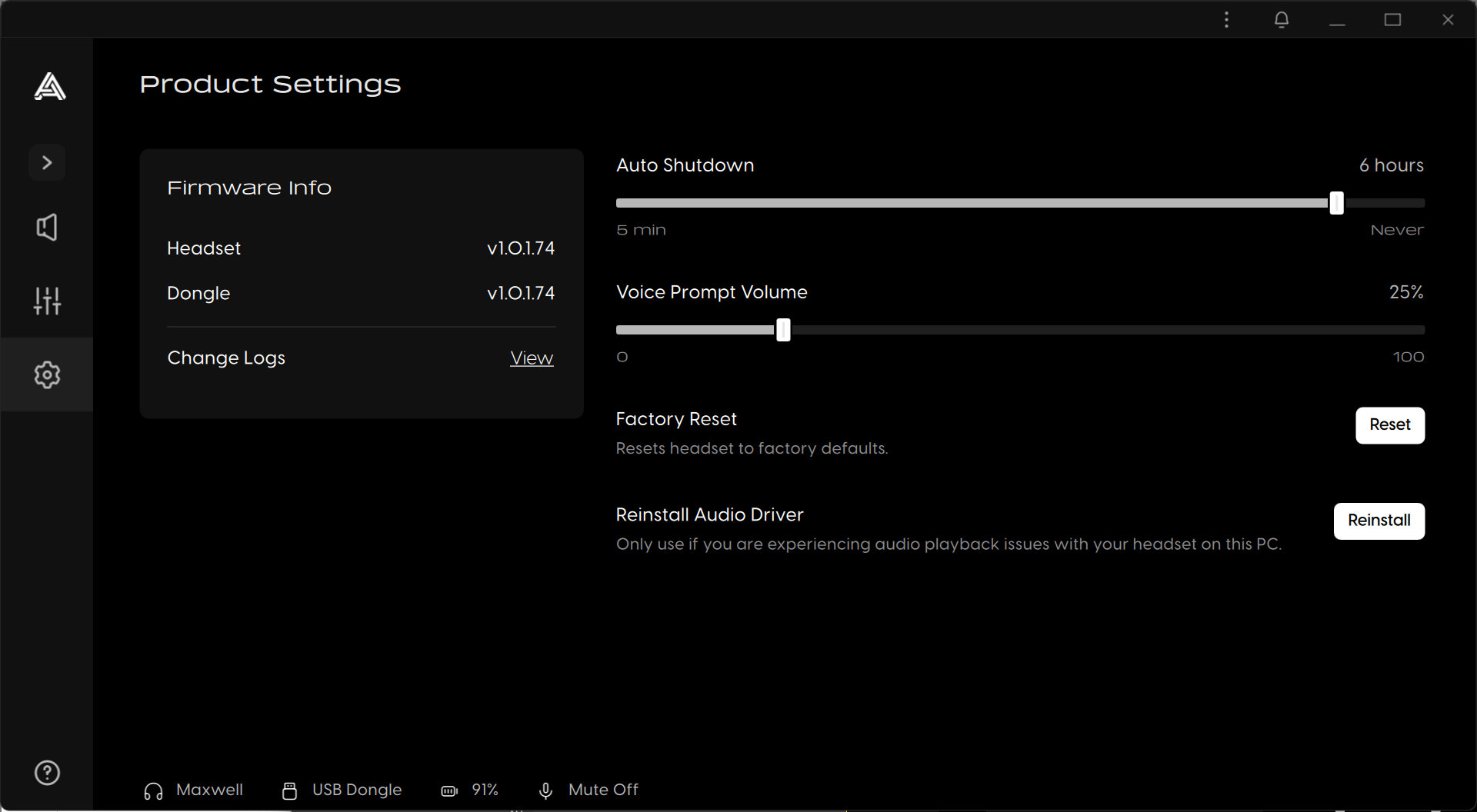Open the Product Settings heading area
The height and width of the screenshot is (812, 1477).
coord(270,85)
